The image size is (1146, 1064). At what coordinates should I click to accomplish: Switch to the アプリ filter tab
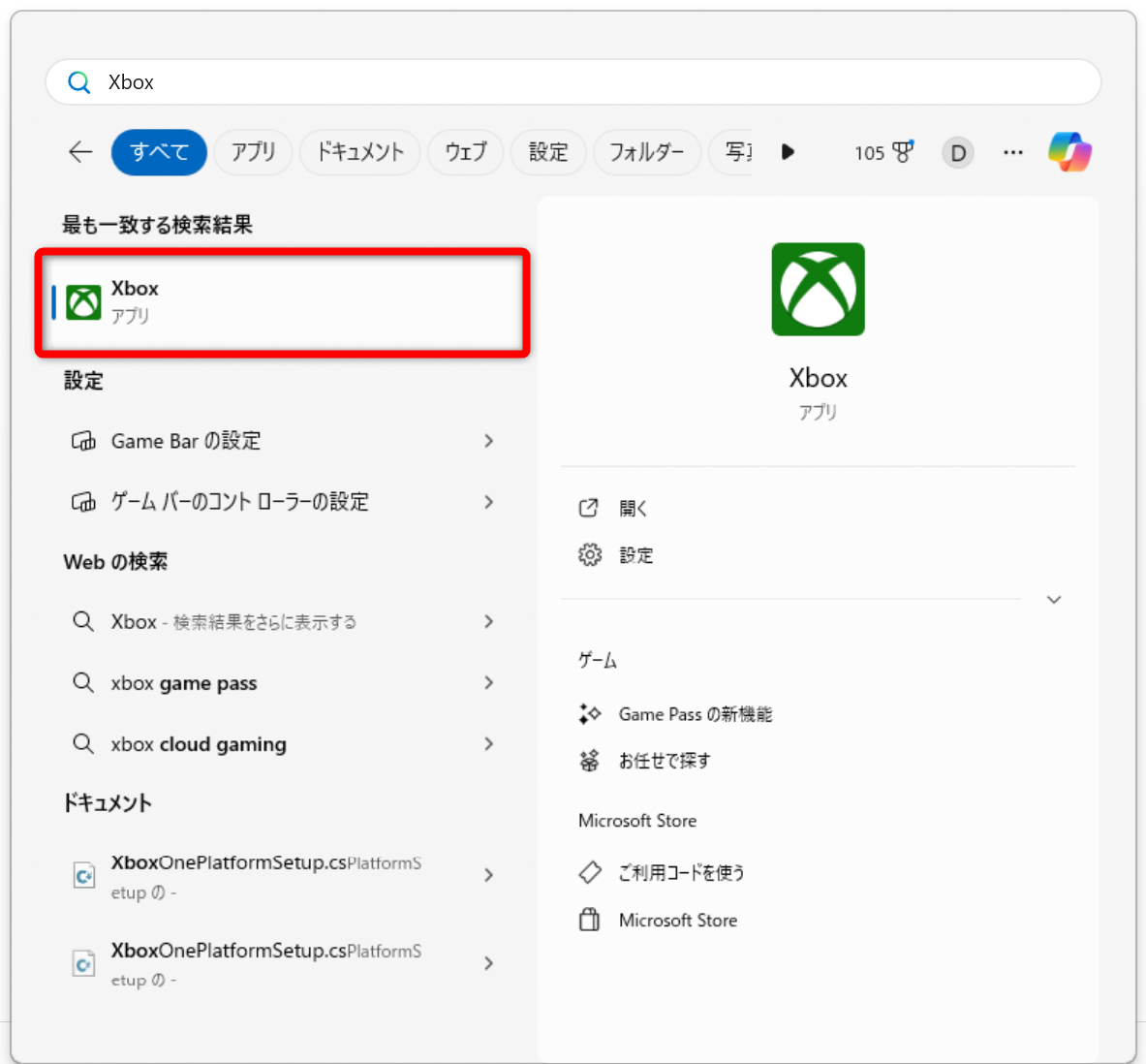coord(253,152)
